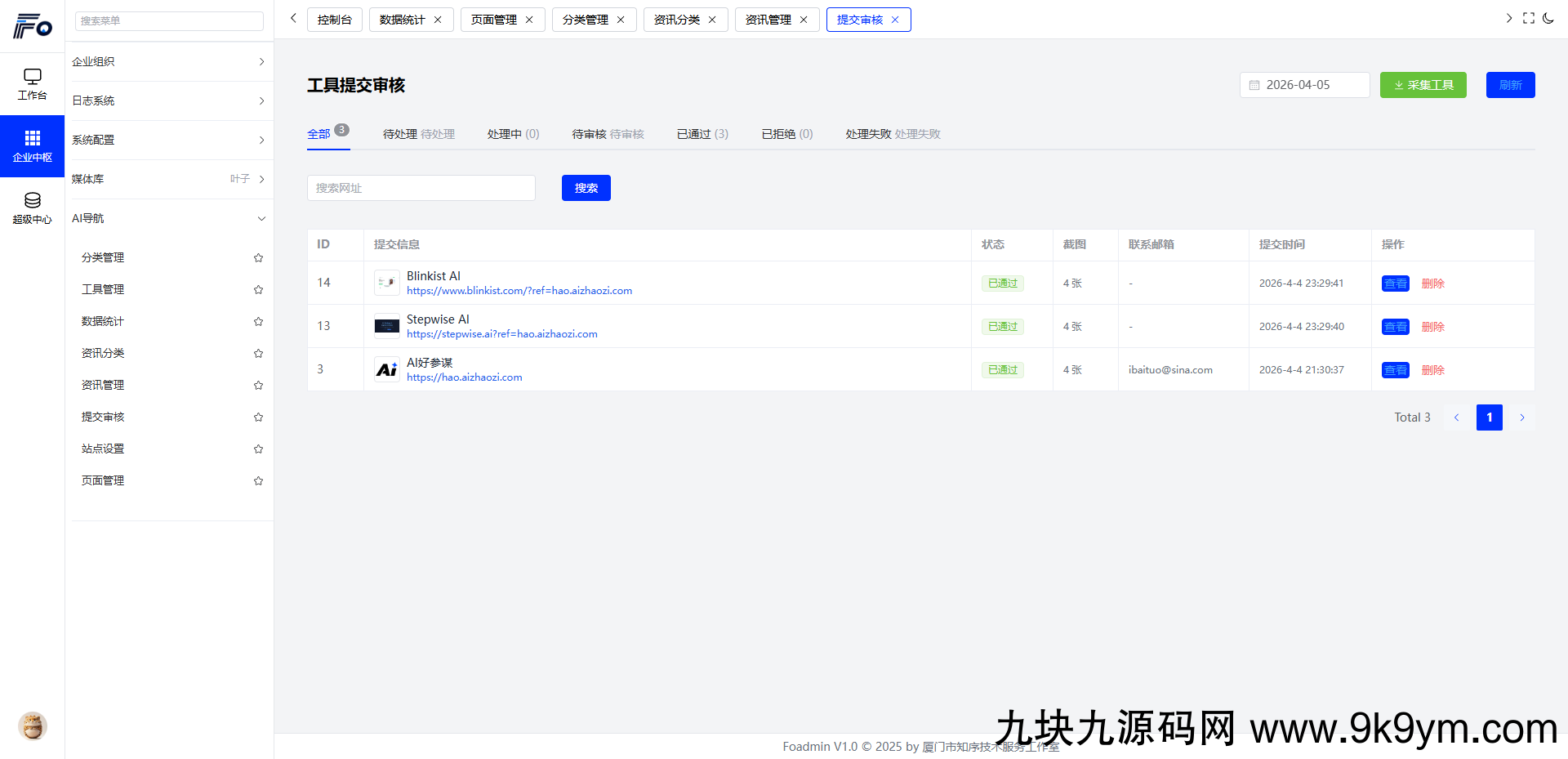Click the green 采集工具 button
This screenshot has height=759, width=1568.
(x=1423, y=85)
